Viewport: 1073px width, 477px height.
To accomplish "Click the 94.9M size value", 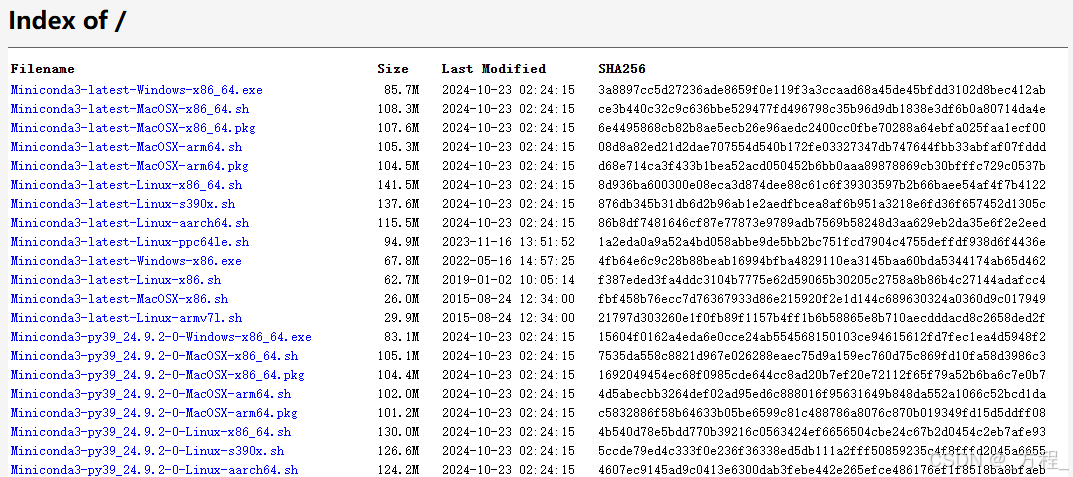I will pos(402,242).
